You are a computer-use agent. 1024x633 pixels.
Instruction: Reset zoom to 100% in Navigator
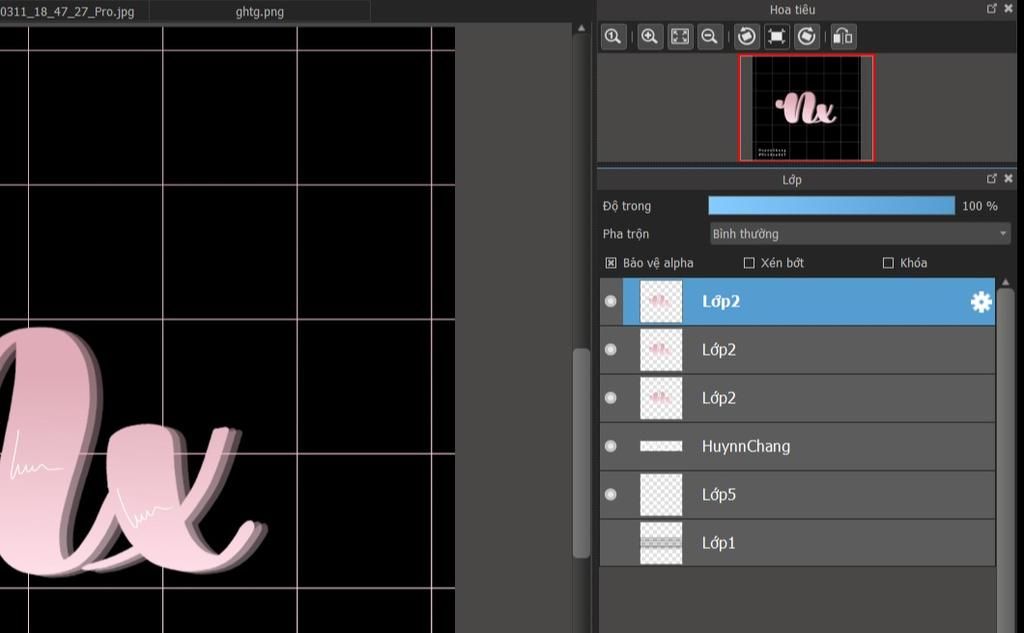(x=614, y=37)
